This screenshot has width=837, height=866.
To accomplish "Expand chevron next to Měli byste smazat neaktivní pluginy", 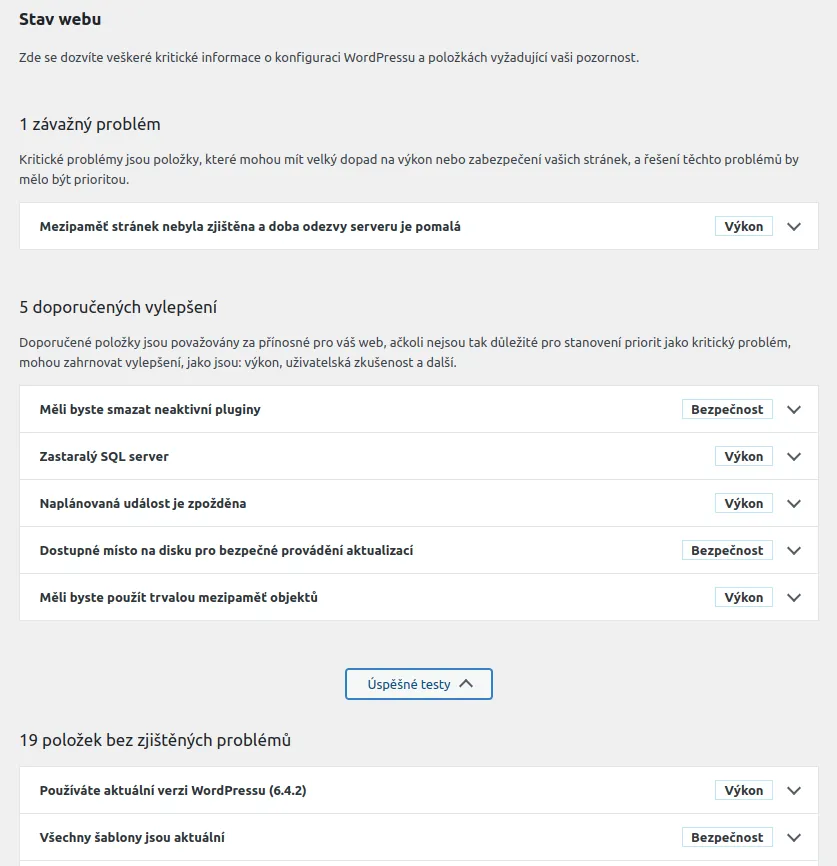I will pyautogui.click(x=794, y=409).
